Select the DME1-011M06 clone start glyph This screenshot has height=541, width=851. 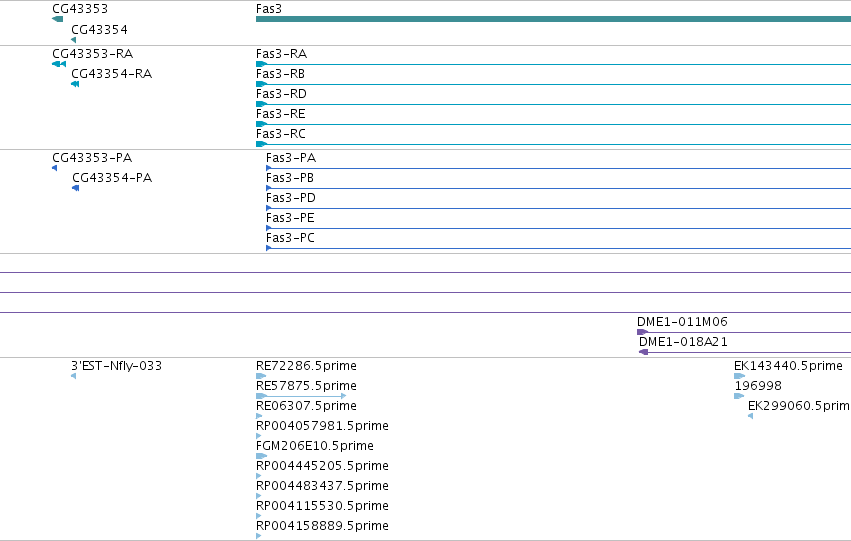(643, 332)
